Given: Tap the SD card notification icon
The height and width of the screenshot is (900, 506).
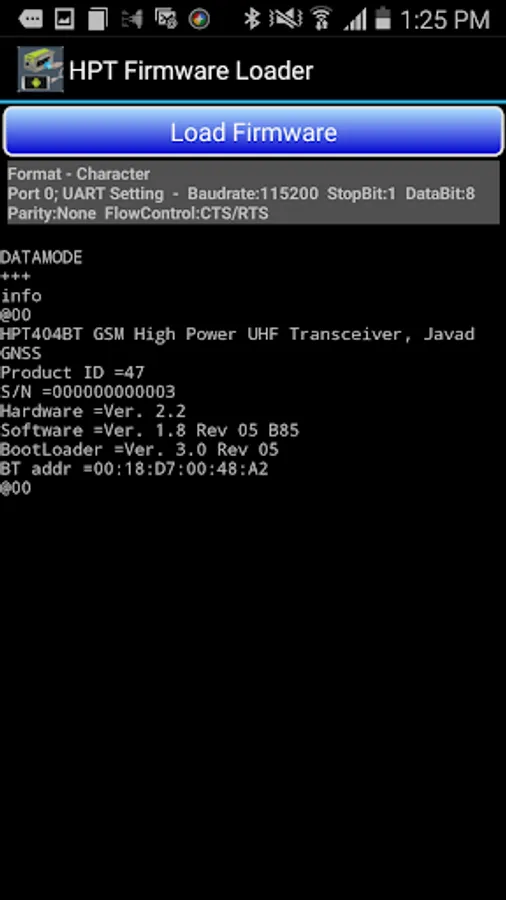Looking at the screenshot, I should point(98,18).
